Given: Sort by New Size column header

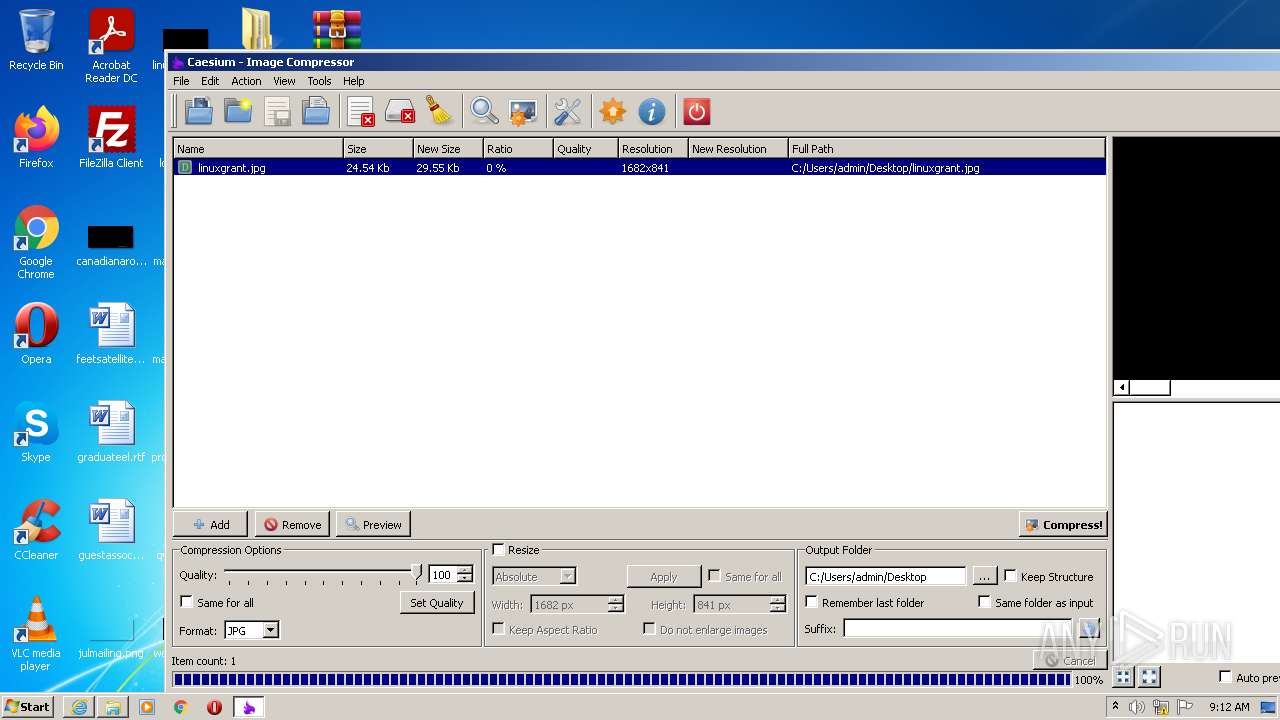Looking at the screenshot, I should [448, 149].
